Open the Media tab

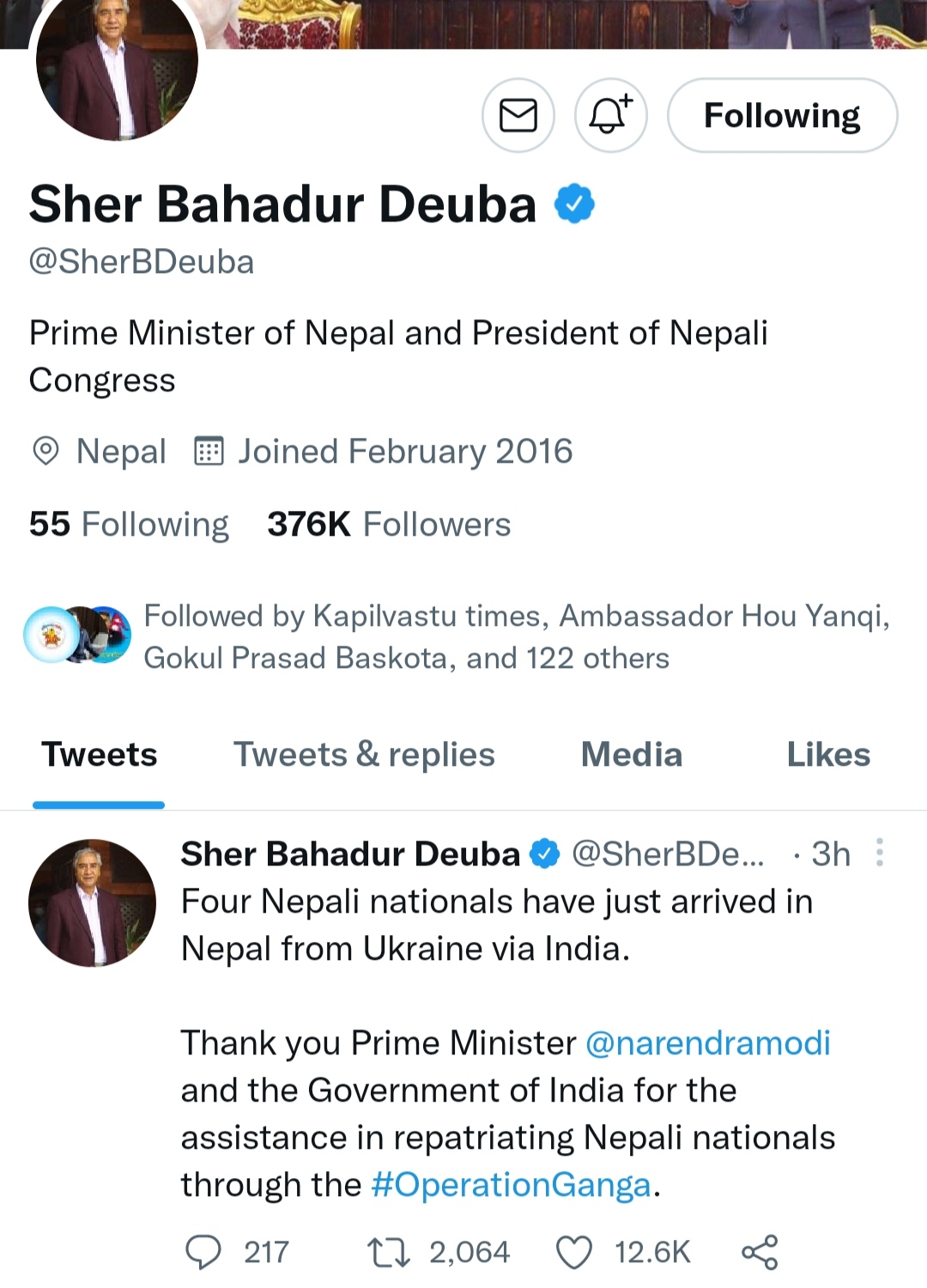[632, 755]
